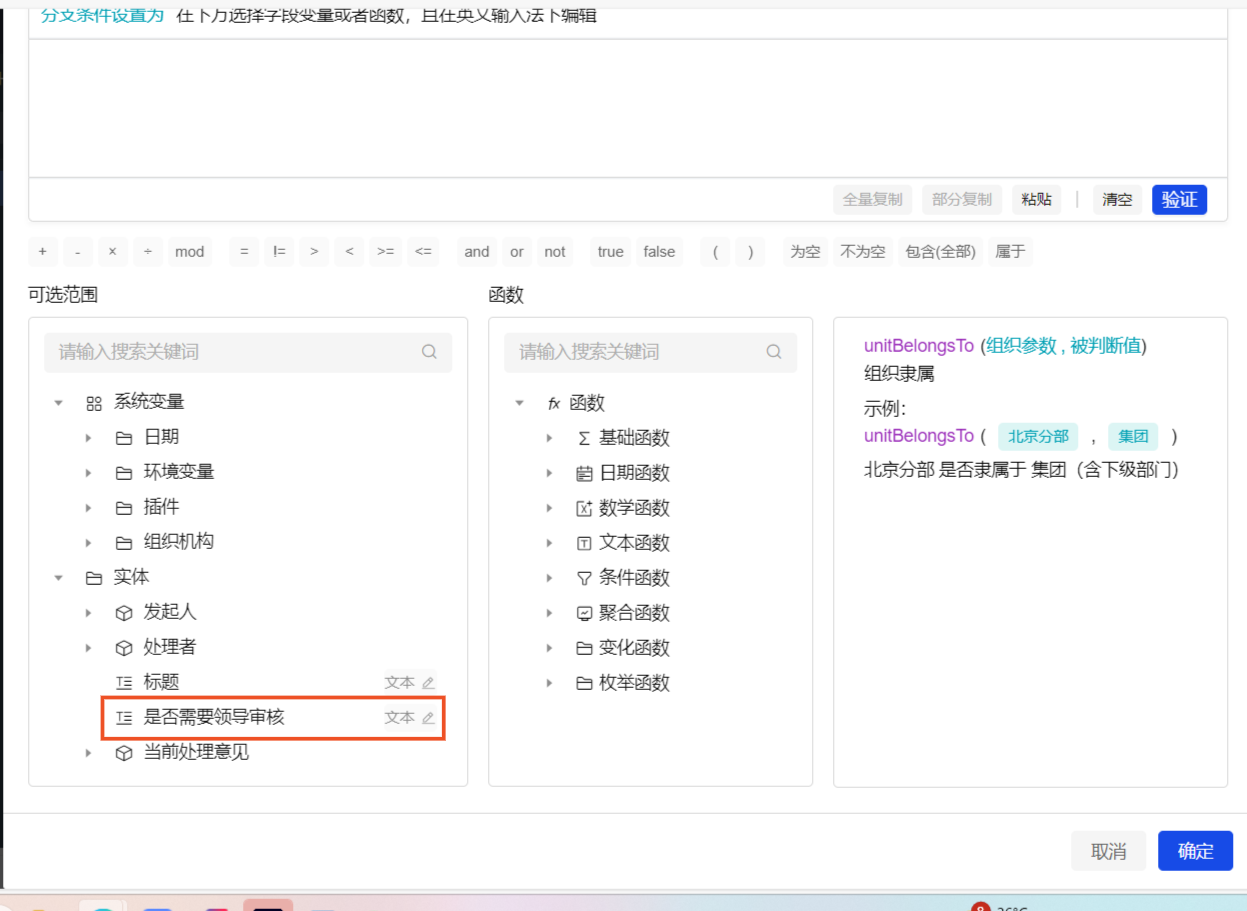Click the 系统变量 grid icon
The width and height of the screenshot is (1247, 911).
(94, 403)
